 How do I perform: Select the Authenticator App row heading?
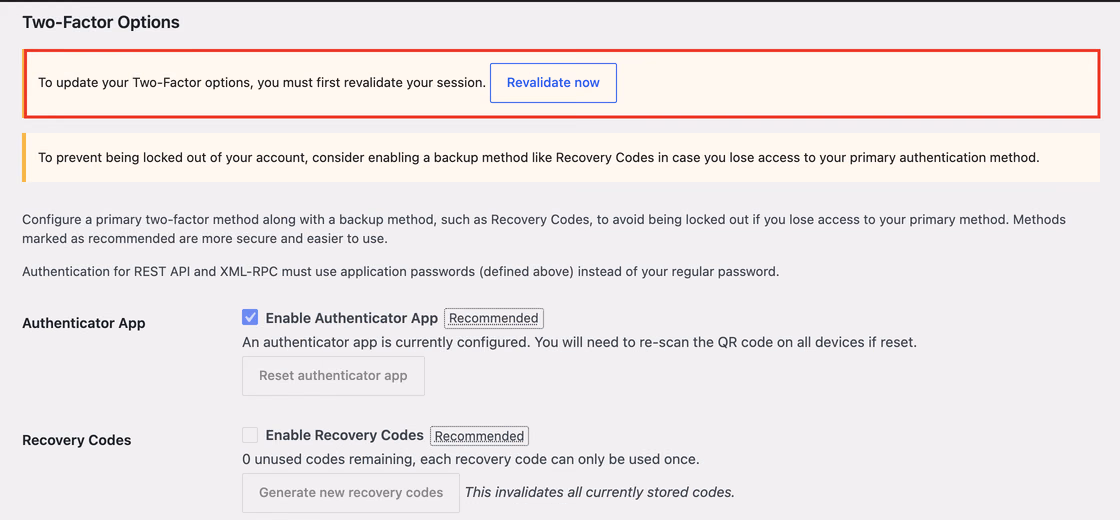pyautogui.click(x=84, y=323)
